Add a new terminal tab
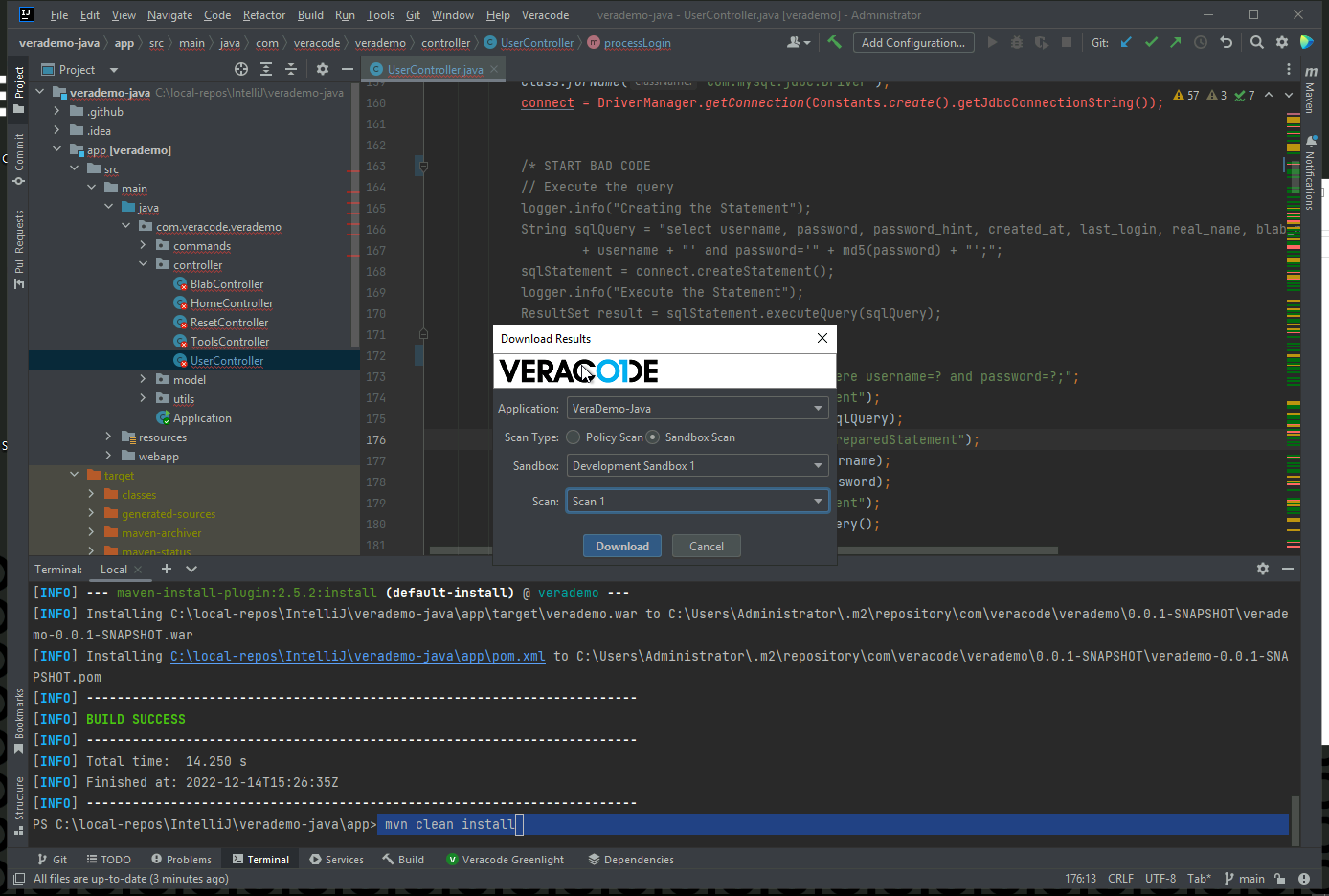 coord(166,569)
